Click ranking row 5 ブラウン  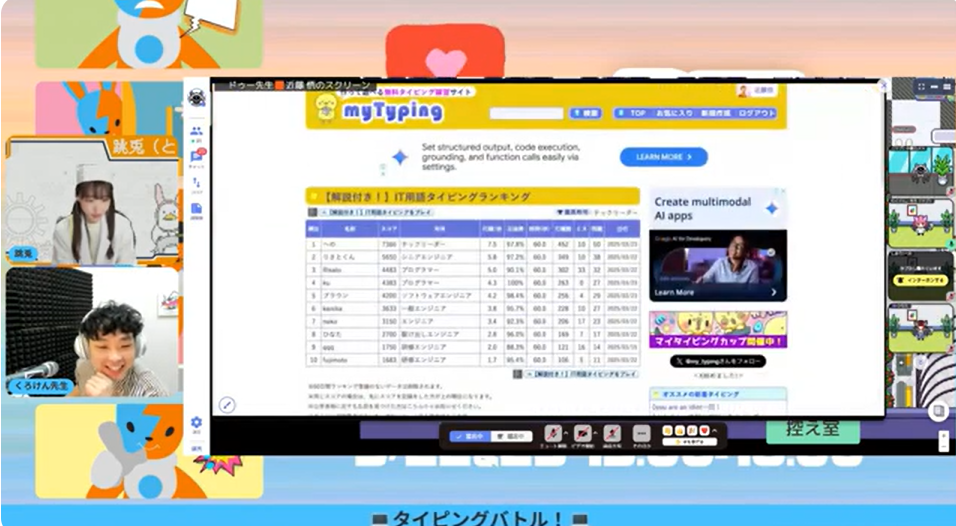click(473, 296)
